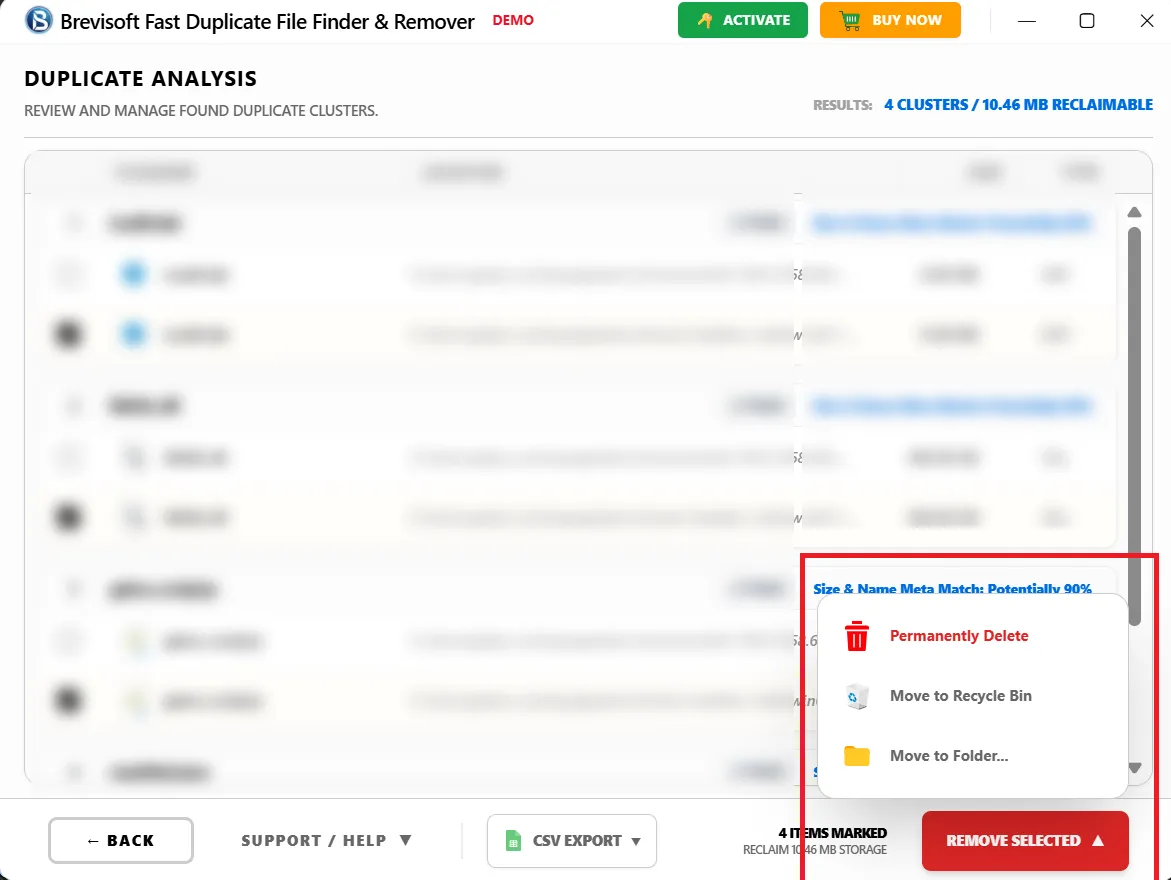Click the scrollbar down arrow
The height and width of the screenshot is (880, 1171).
tap(1134, 768)
